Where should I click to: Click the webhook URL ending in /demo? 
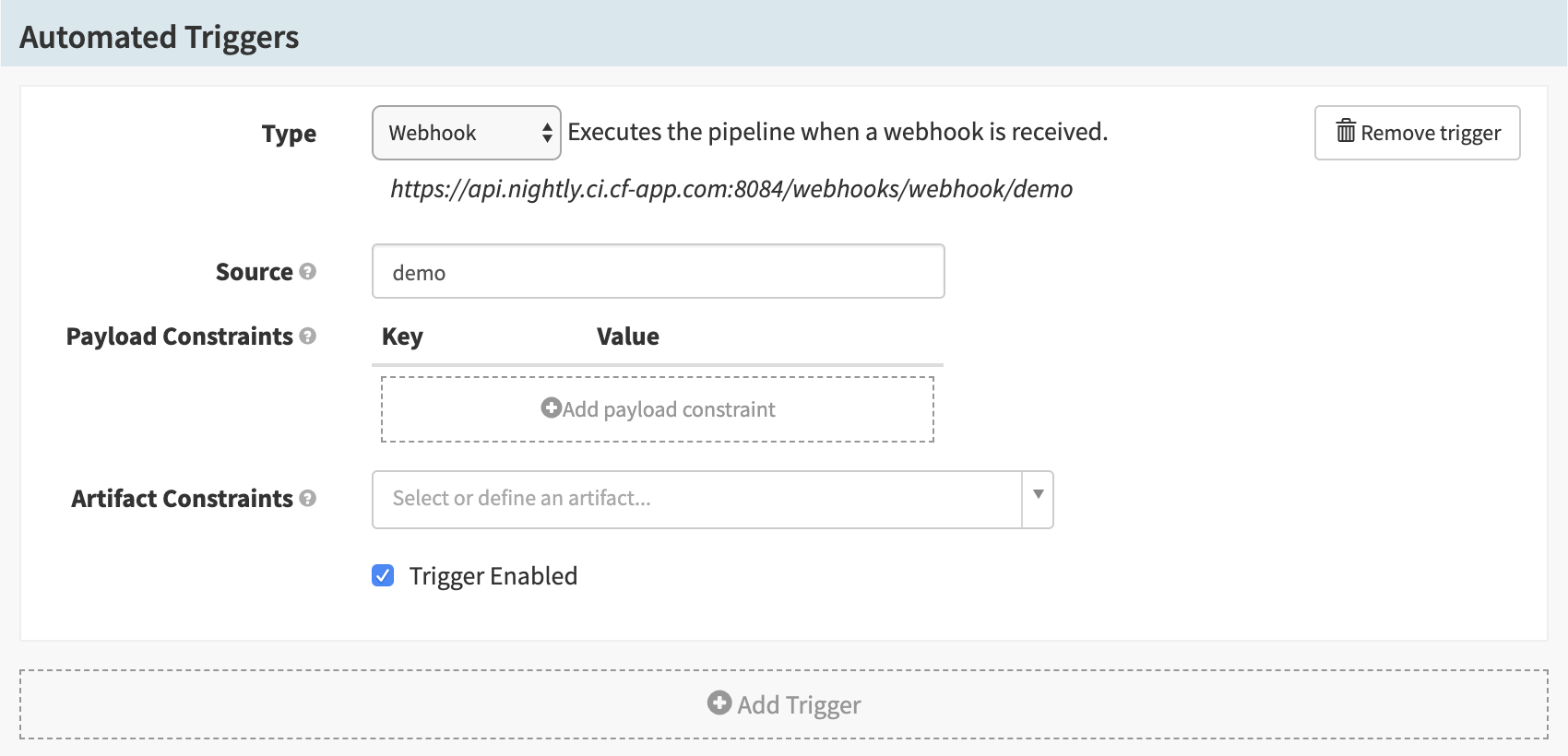(731, 189)
